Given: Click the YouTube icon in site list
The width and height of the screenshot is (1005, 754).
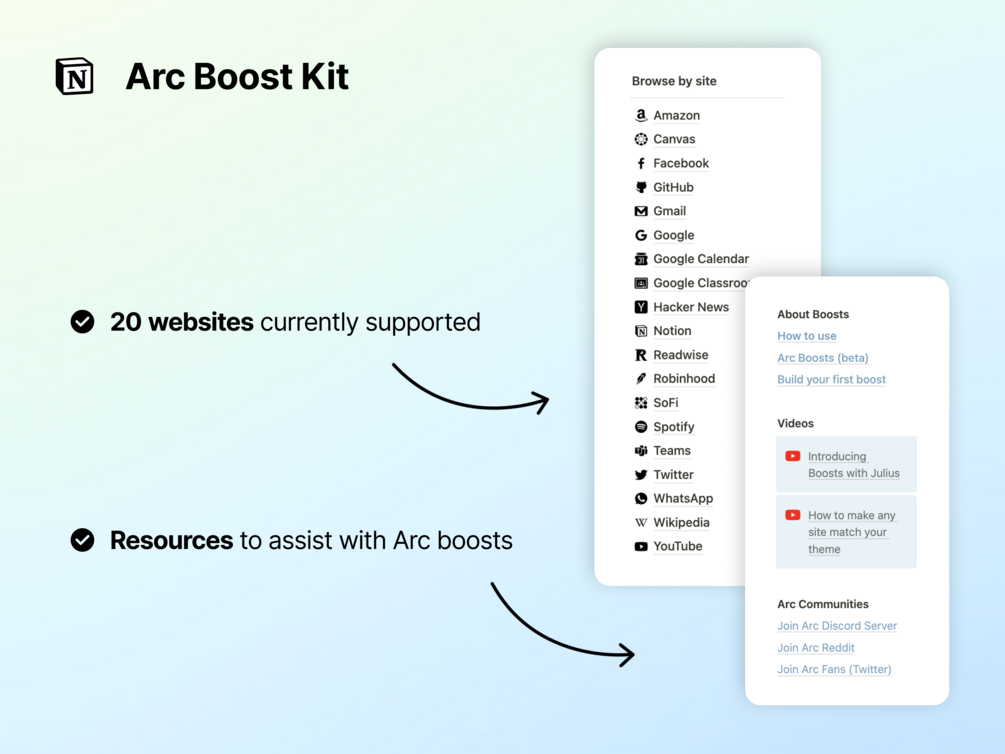Looking at the screenshot, I should tap(640, 546).
